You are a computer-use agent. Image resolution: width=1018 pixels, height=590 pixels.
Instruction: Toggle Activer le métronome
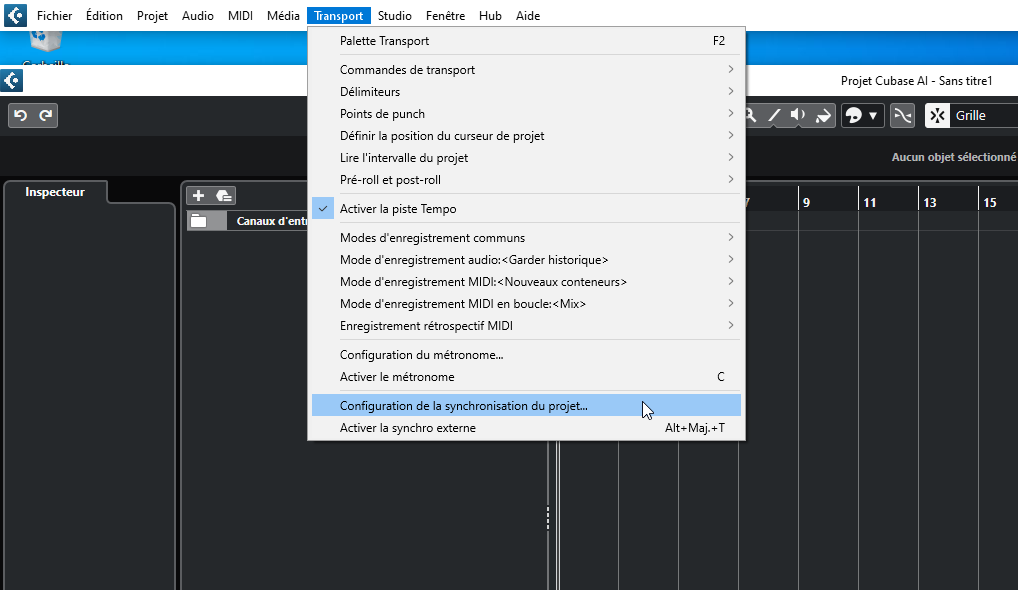tap(397, 377)
